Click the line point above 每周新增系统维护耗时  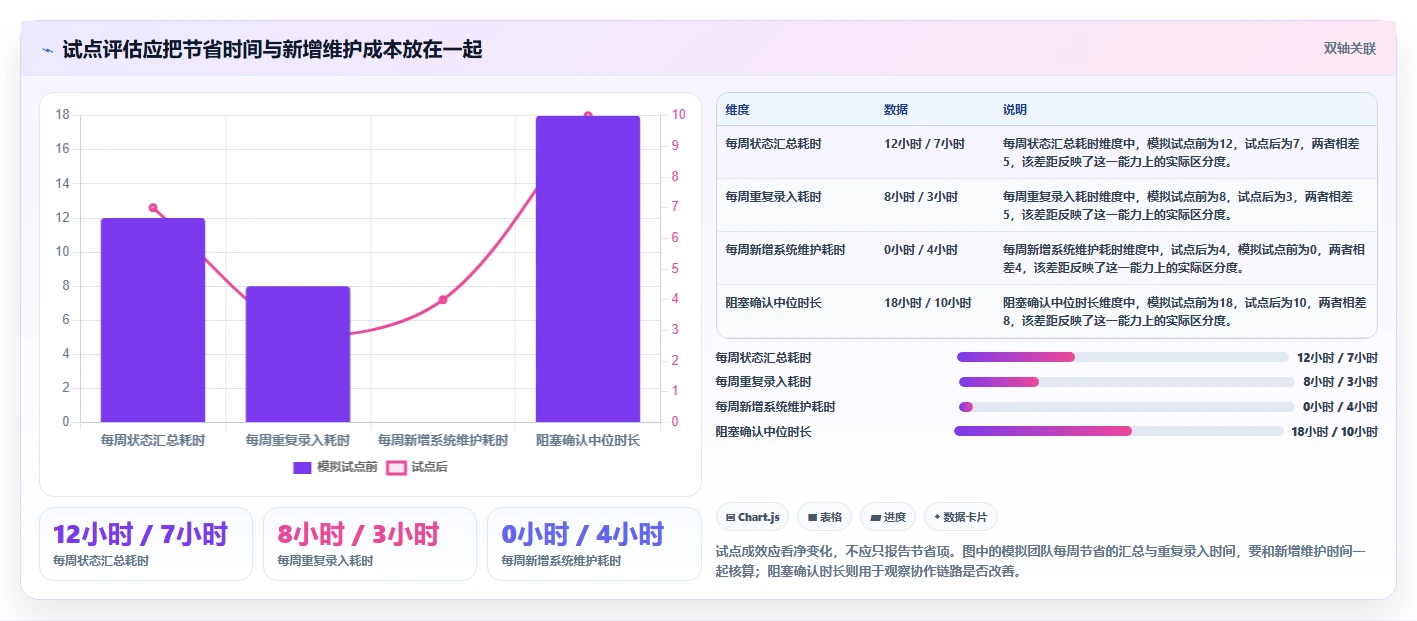tap(443, 300)
